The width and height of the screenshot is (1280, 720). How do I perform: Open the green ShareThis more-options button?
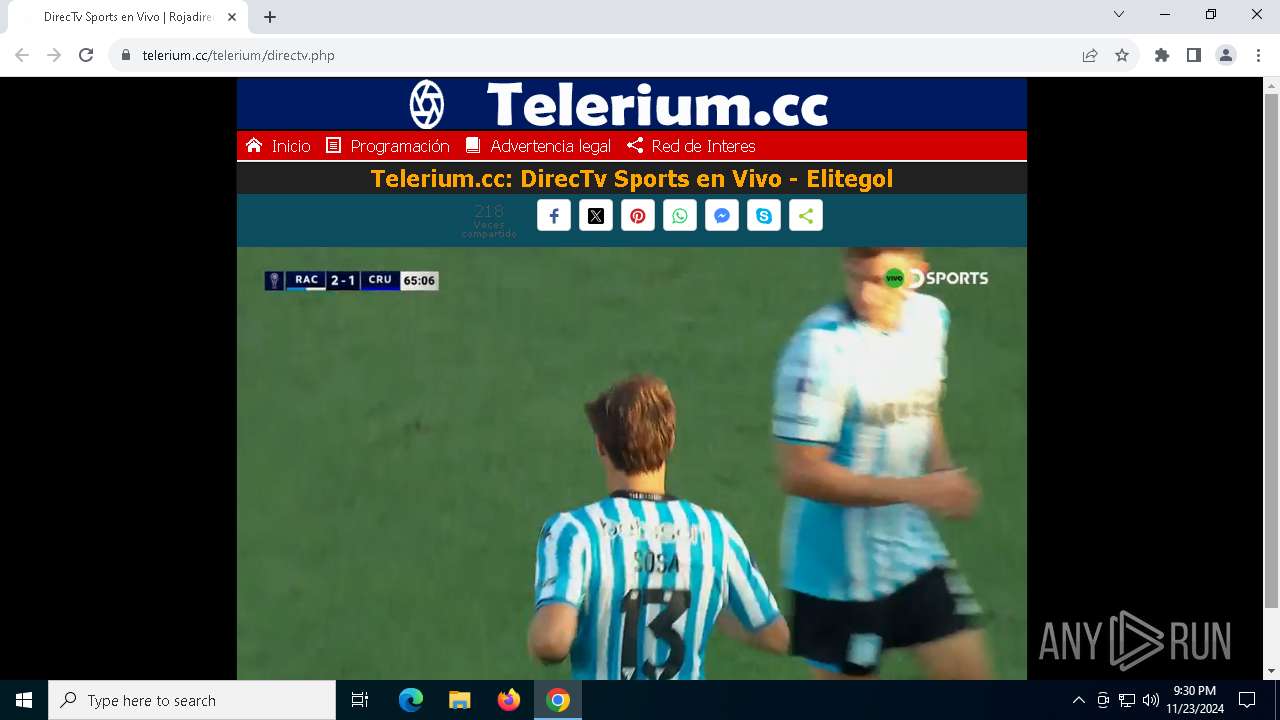(806, 216)
